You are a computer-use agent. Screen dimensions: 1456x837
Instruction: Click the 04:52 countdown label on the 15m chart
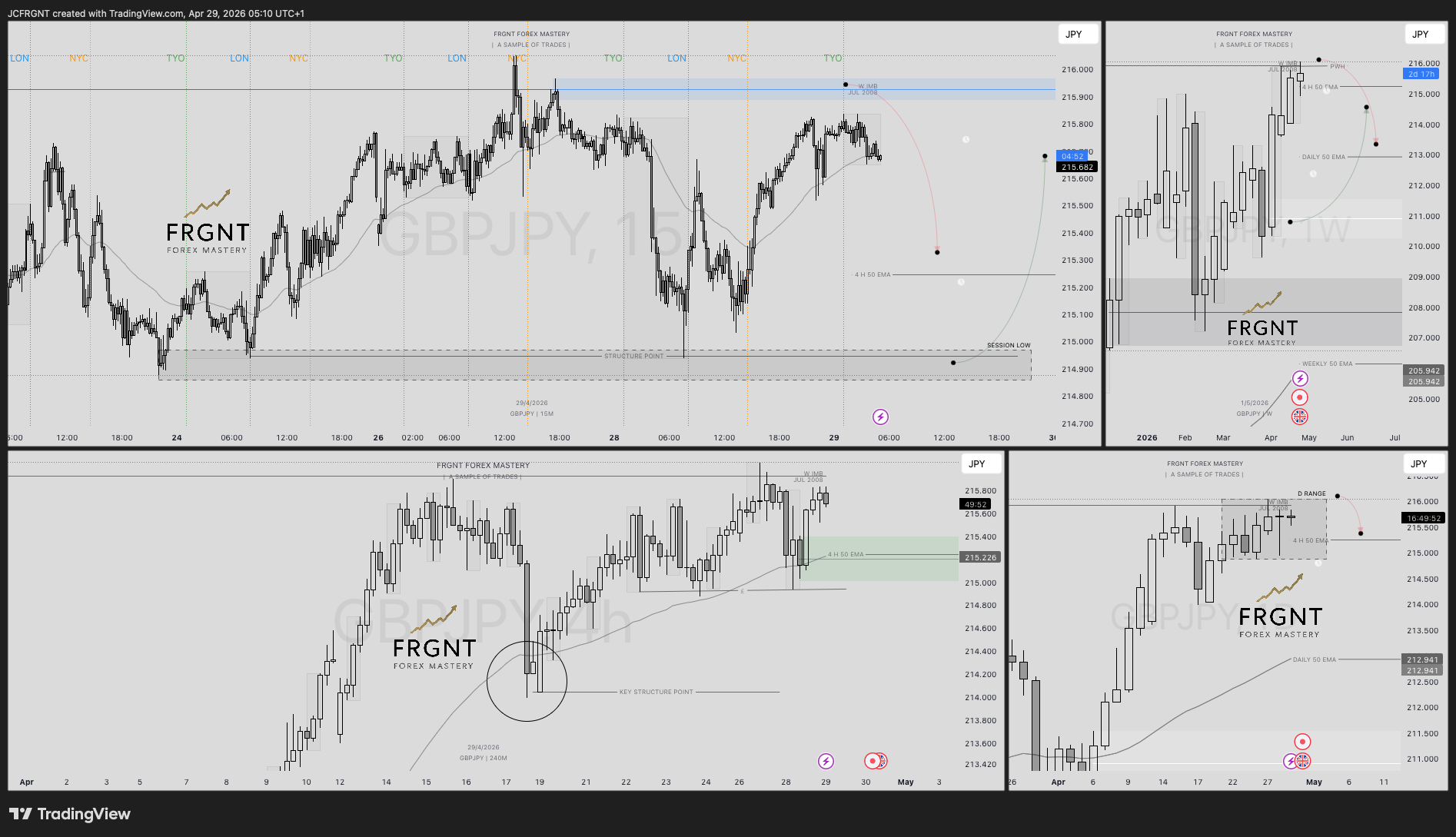(x=1072, y=156)
